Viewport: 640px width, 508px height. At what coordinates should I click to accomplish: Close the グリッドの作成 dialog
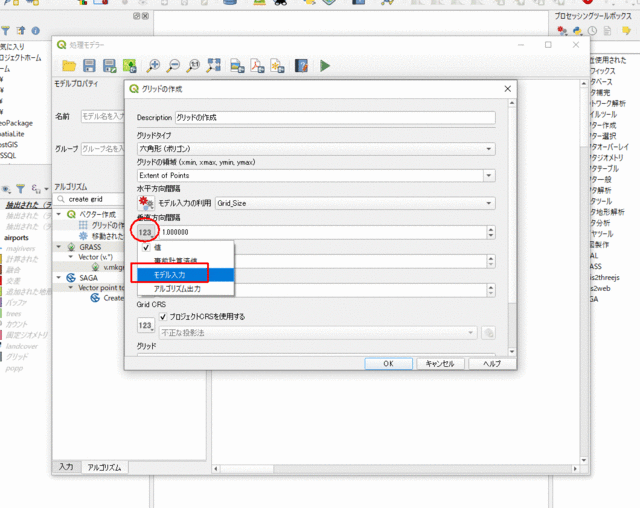click(507, 89)
